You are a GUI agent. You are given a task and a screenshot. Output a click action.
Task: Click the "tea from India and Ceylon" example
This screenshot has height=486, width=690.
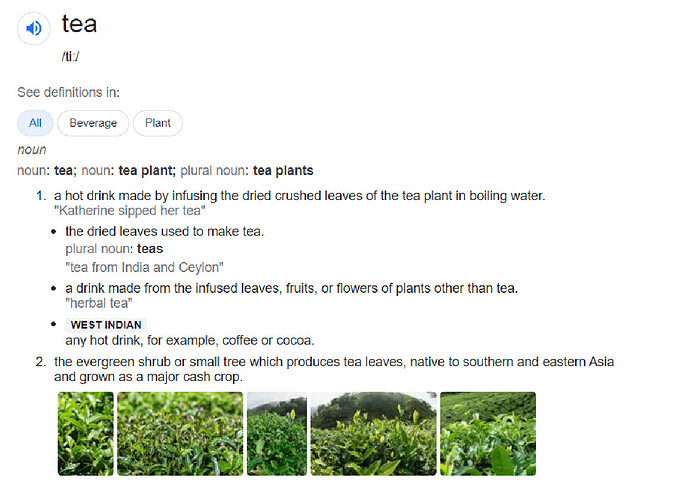144,266
